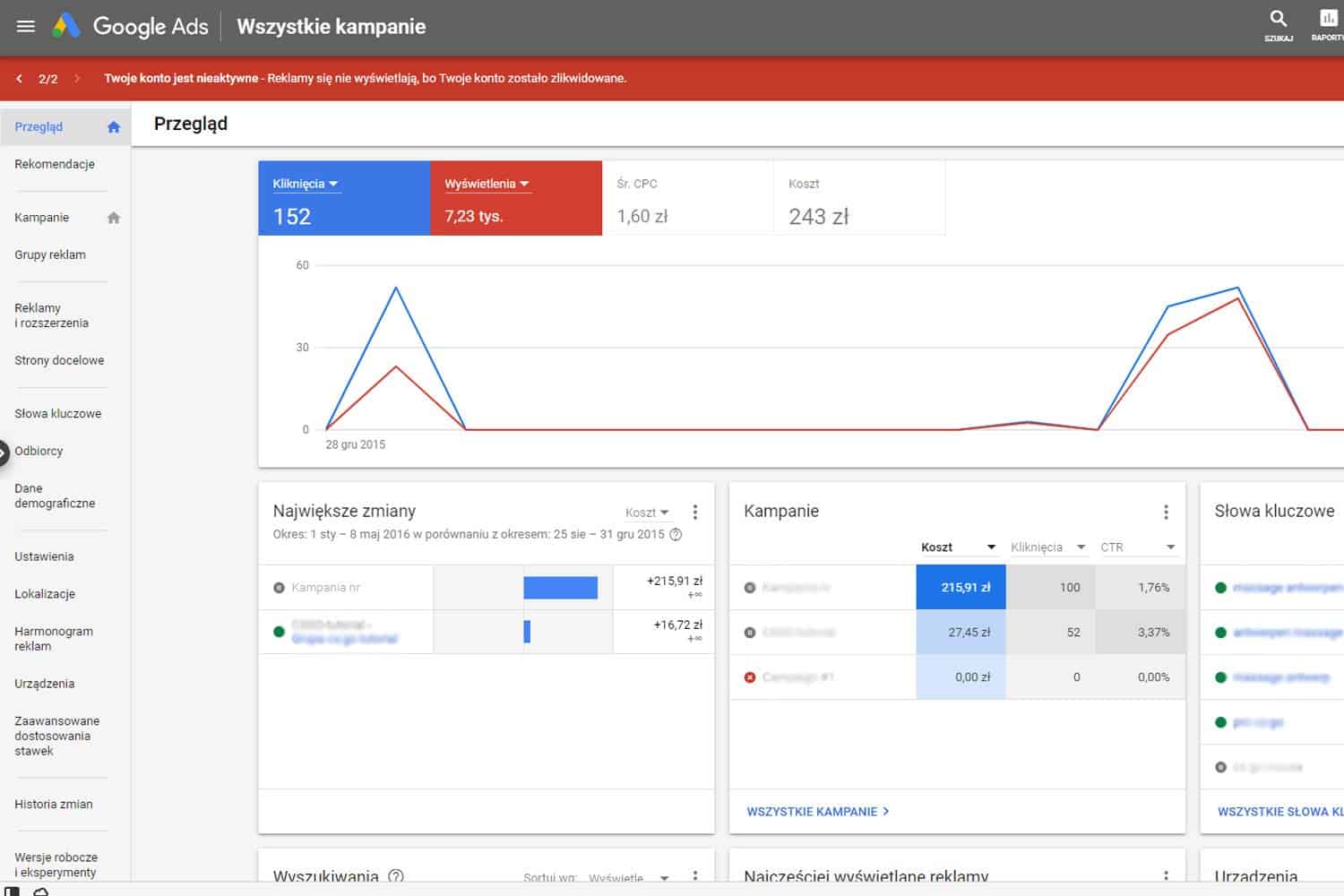Click the 3,37% CTR cell
This screenshot has width=1344, height=896.
point(1140,633)
